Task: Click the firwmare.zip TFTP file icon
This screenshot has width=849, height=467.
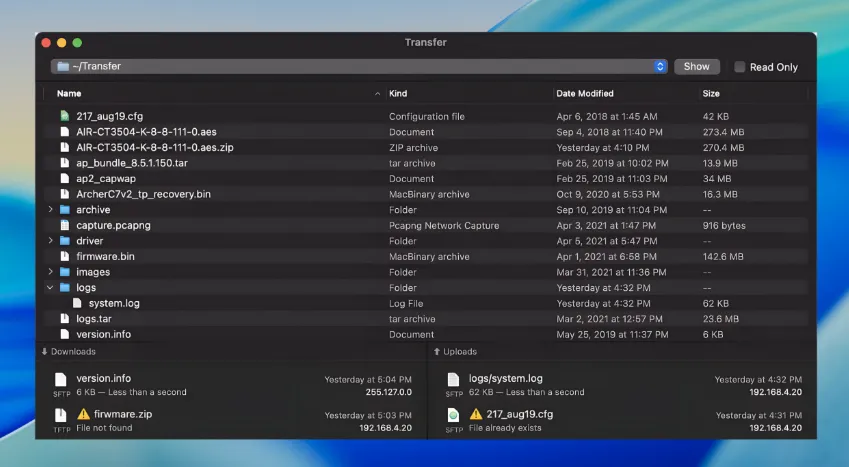Action: (61, 415)
